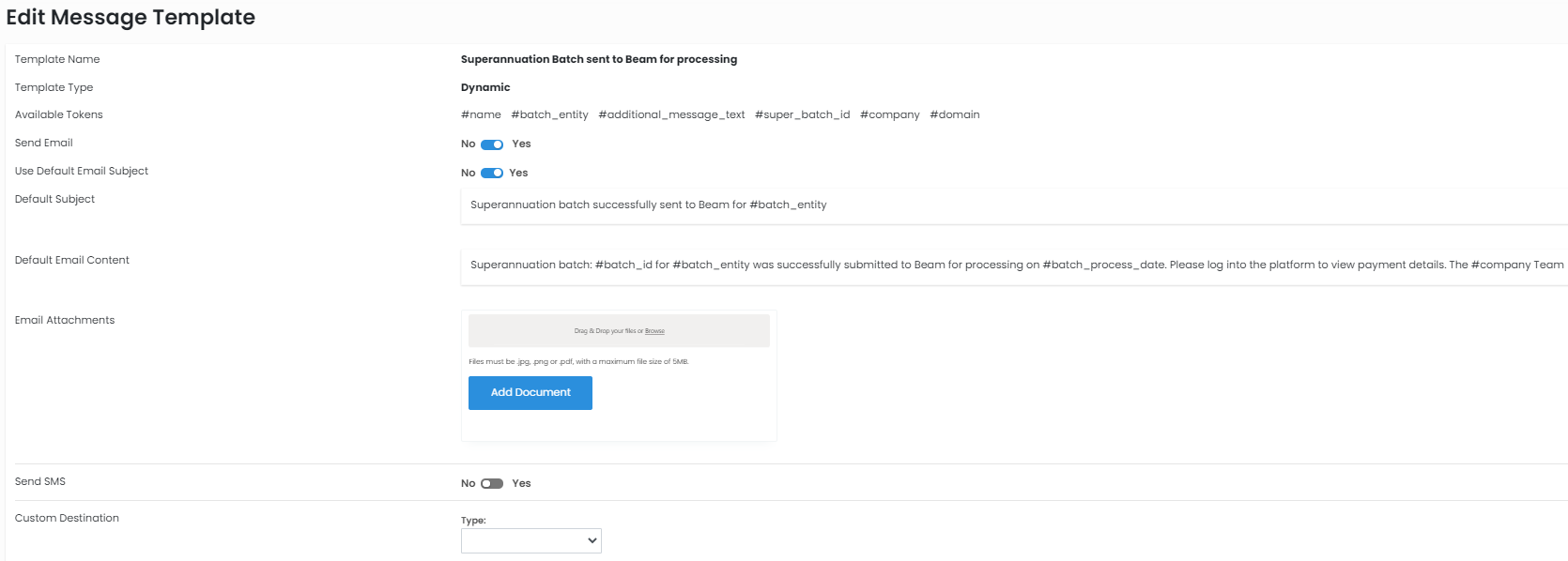
Task: Select the #batch_entity token in Available Tokens
Action: pyautogui.click(x=549, y=115)
